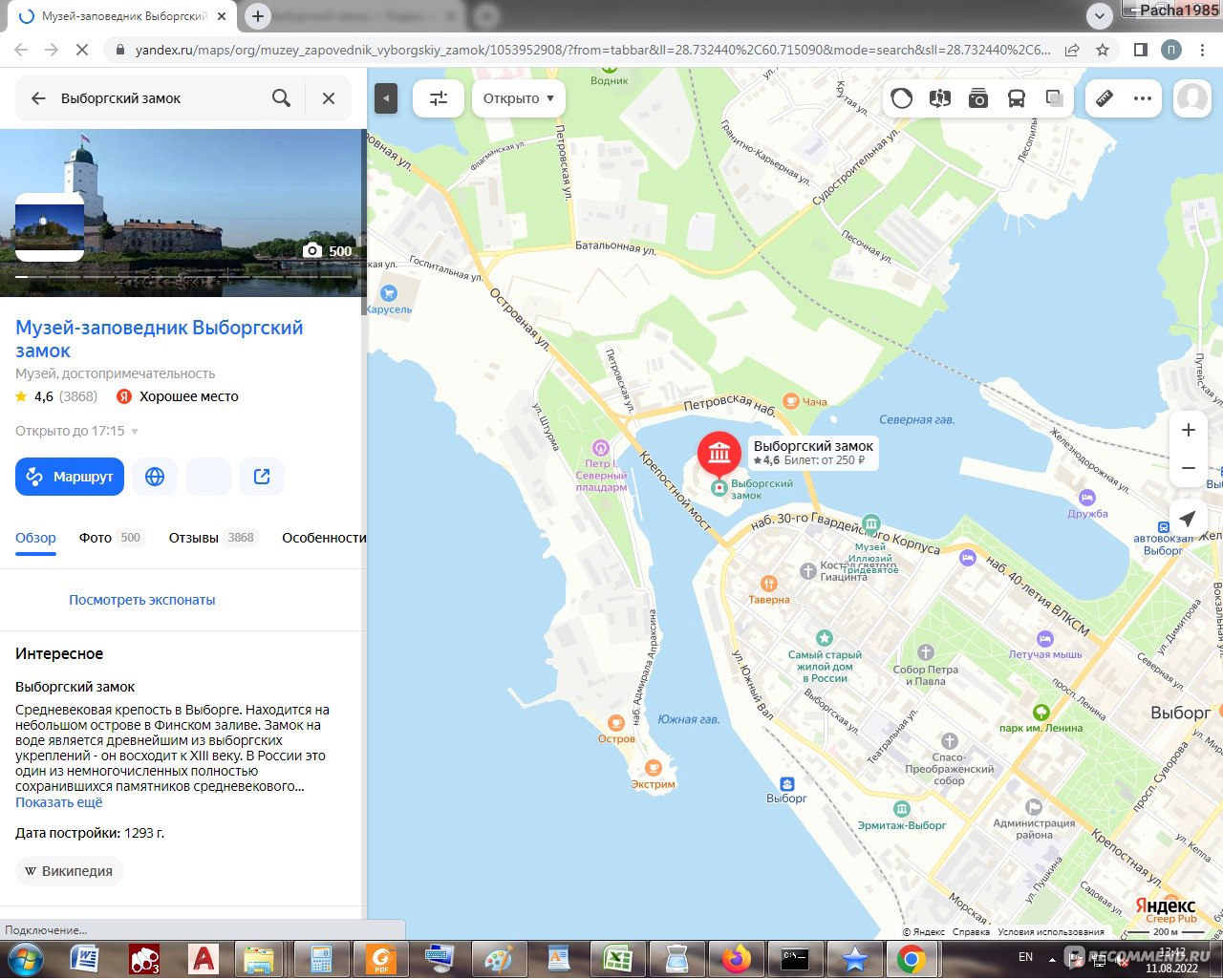Open the 'Посмотреть экспонаты' link

pos(142,600)
